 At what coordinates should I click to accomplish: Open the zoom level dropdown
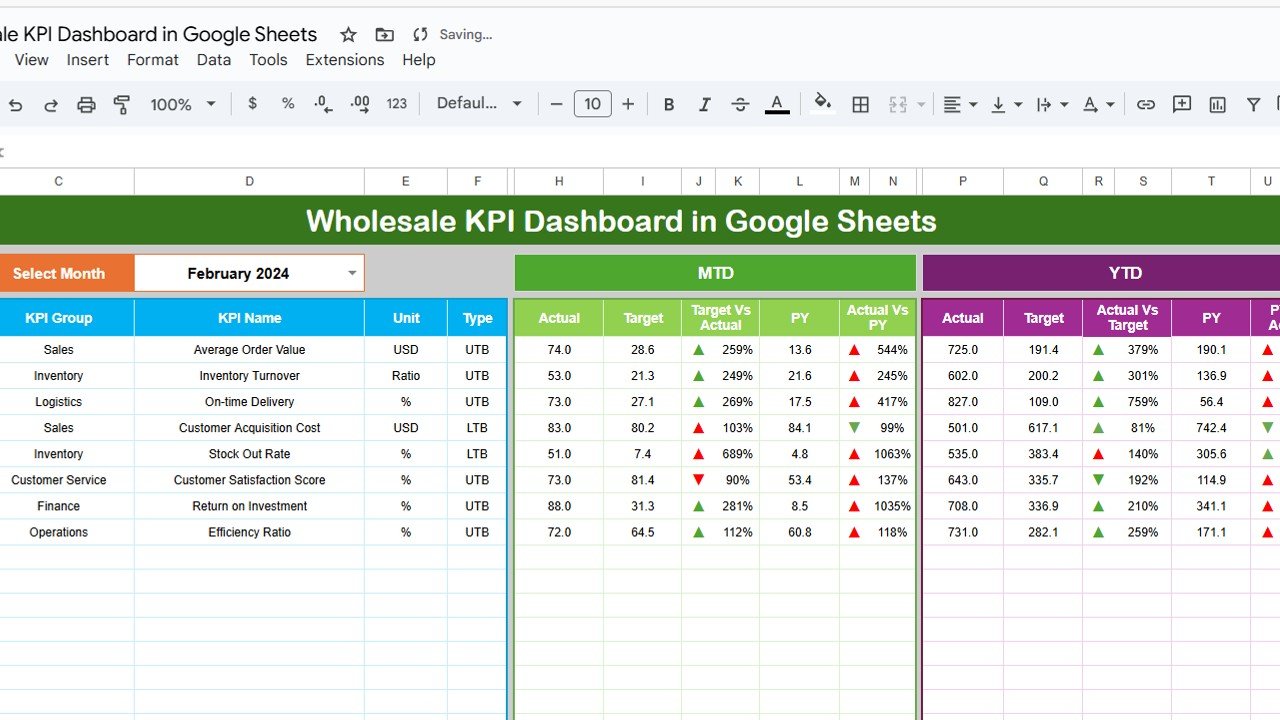(183, 104)
